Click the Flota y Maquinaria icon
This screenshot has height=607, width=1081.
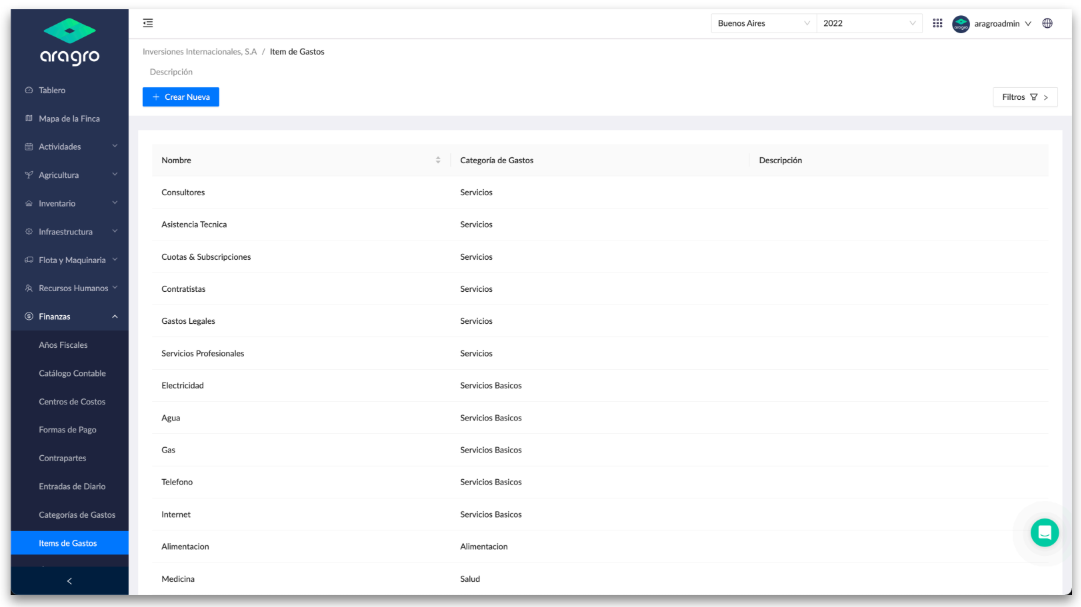pyautogui.click(x=29, y=260)
